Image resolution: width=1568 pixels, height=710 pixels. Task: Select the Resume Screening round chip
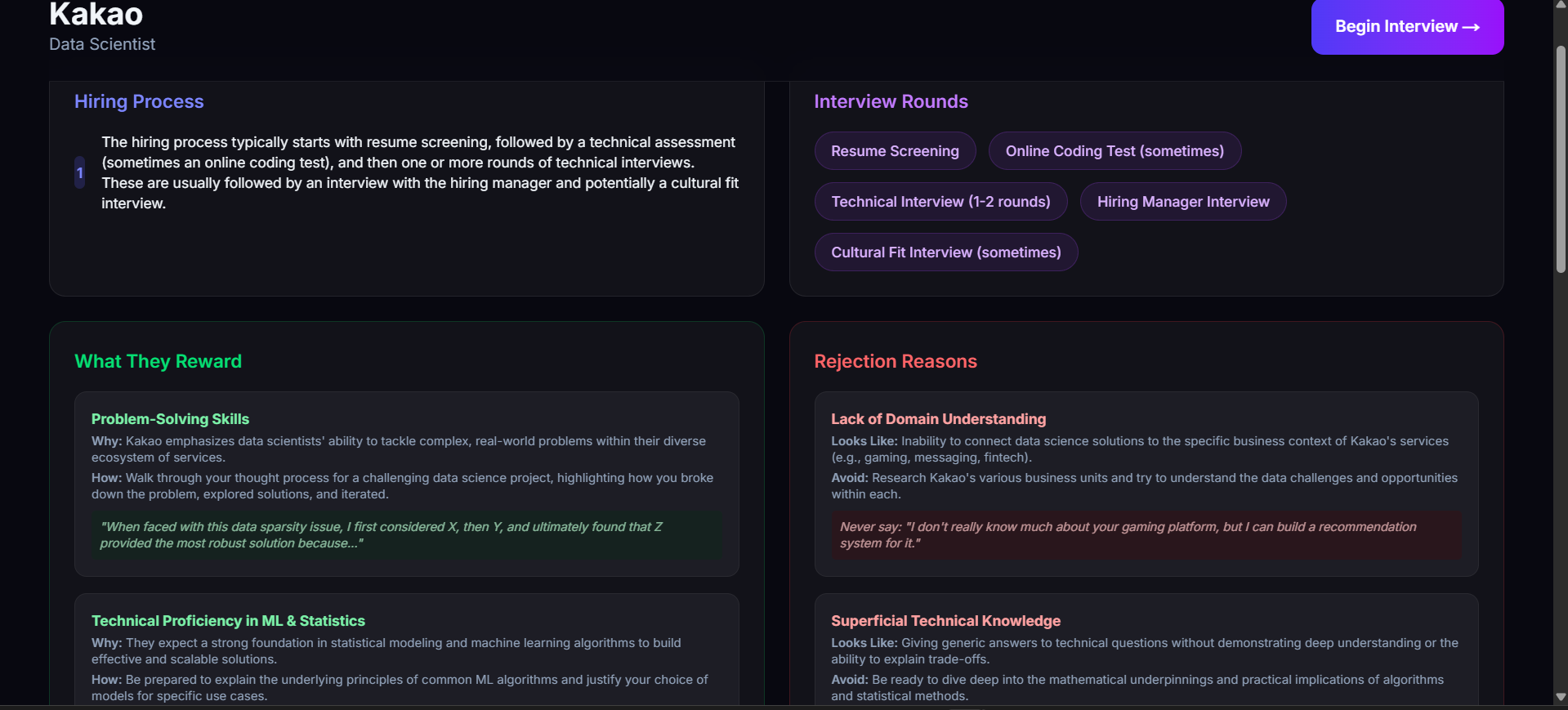coord(895,151)
